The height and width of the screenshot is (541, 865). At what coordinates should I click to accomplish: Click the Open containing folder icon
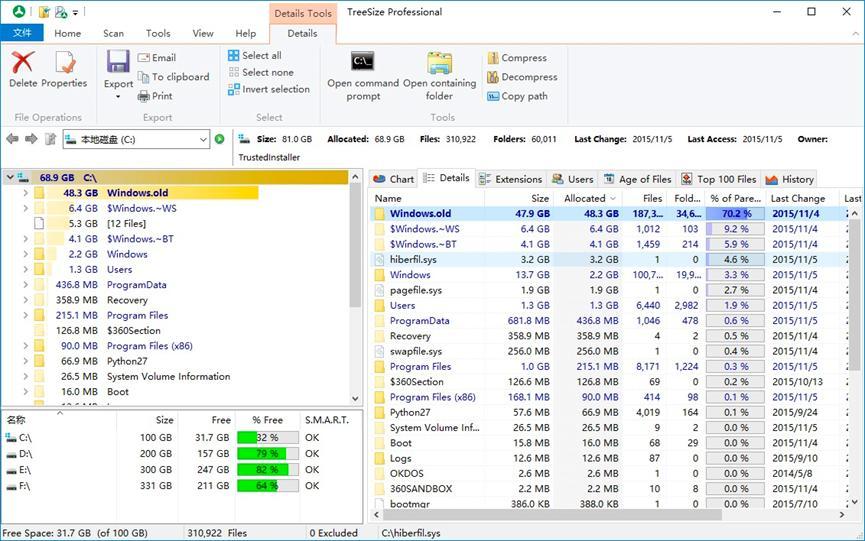click(x=440, y=65)
